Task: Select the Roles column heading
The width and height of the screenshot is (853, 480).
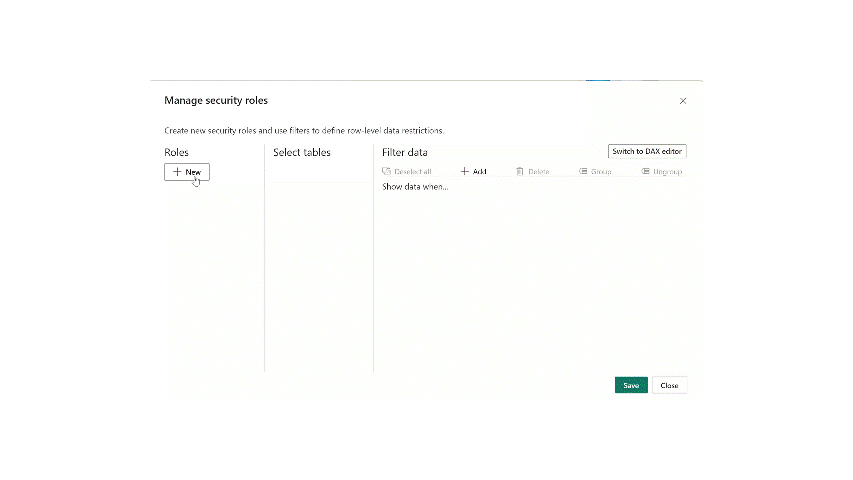Action: point(176,152)
